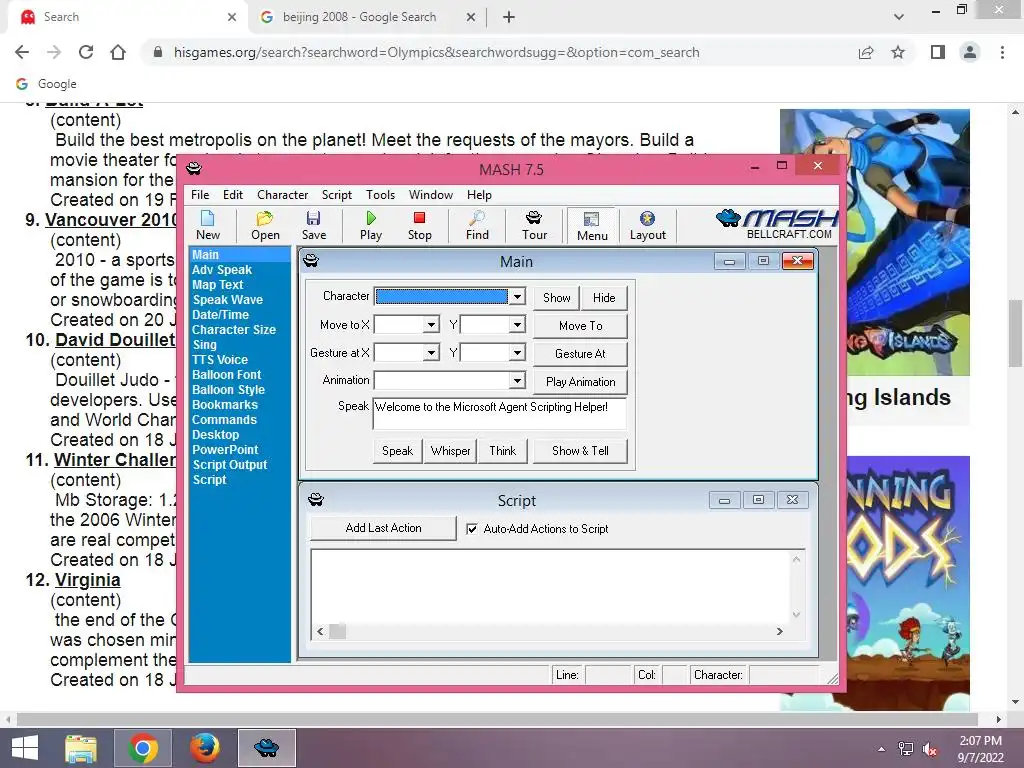The image size is (1024, 768).
Task: Open a new Chrome tab with plus
Action: tap(509, 17)
